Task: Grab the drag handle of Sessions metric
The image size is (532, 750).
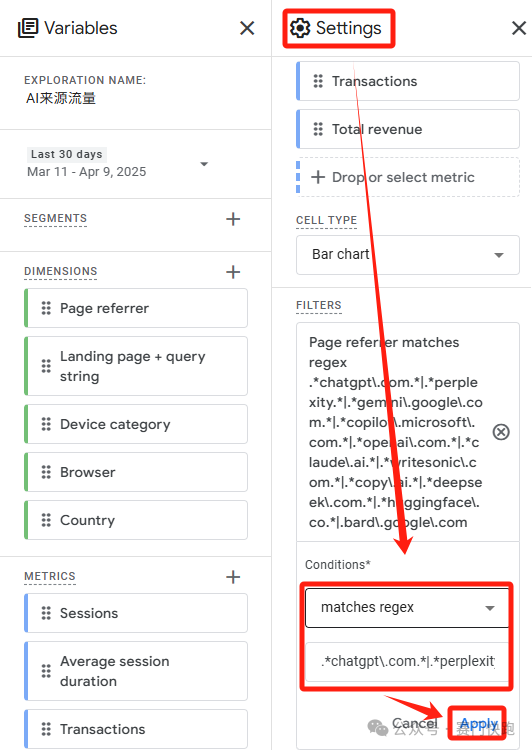Action: pyautogui.click(x=46, y=613)
